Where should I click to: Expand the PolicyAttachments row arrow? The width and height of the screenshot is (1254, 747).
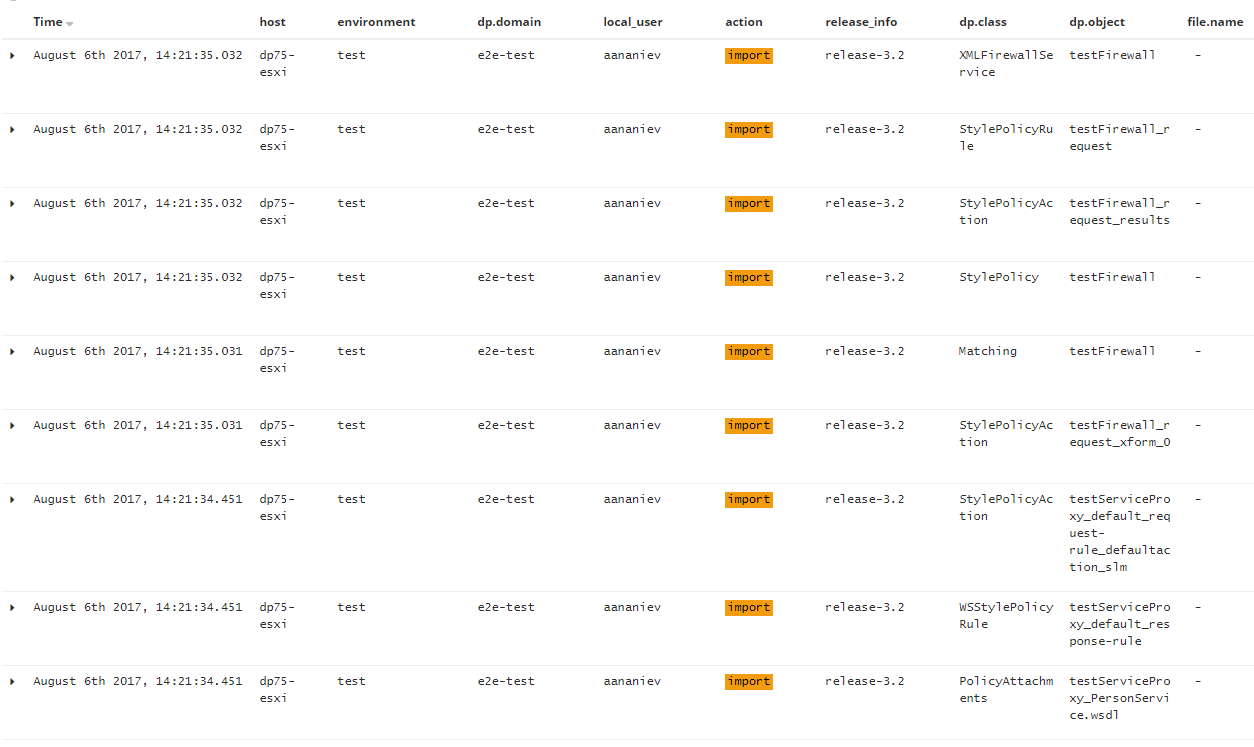12,682
